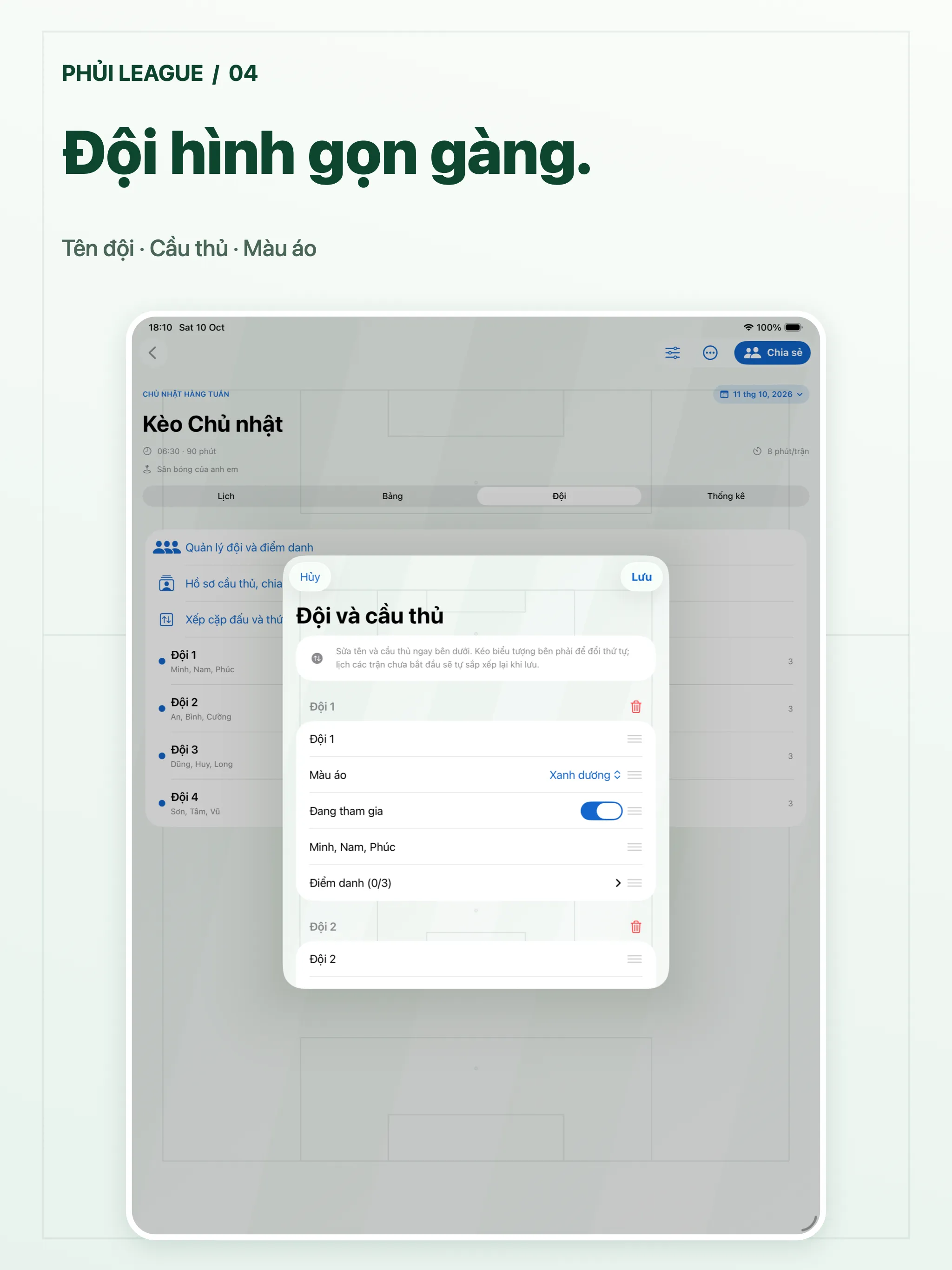Select the Đội tab

(559, 496)
